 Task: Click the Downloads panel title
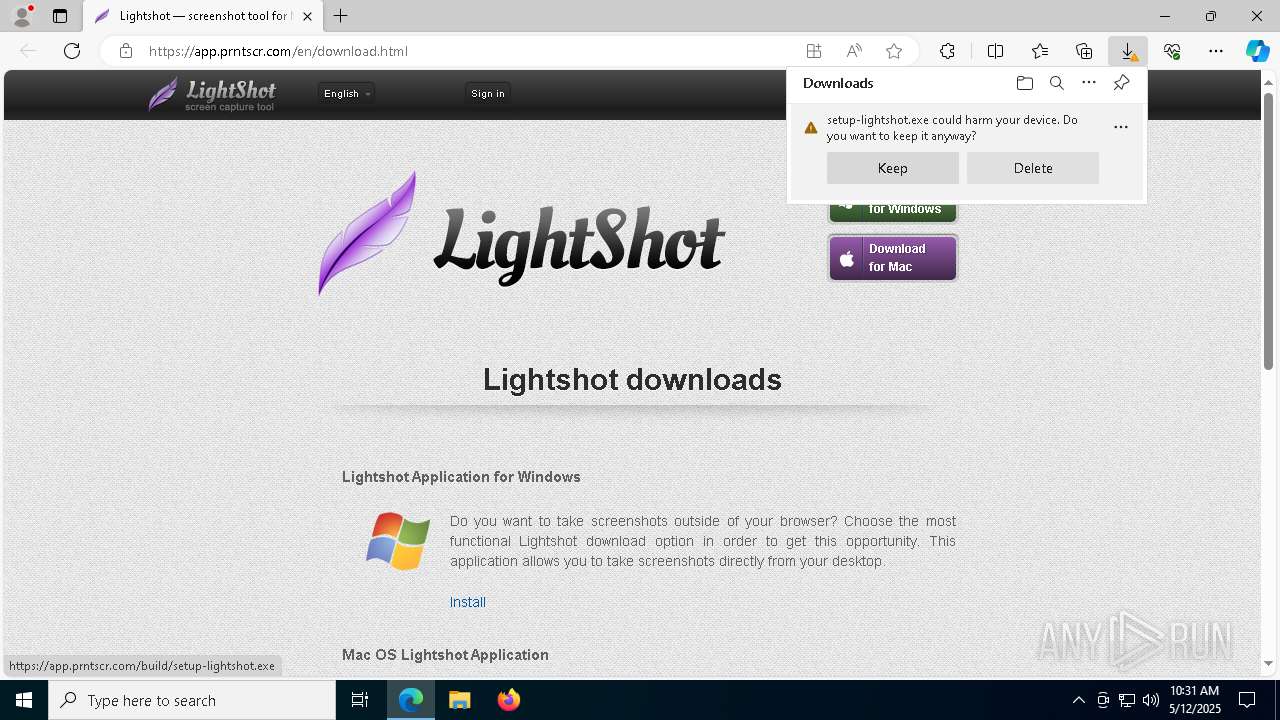coord(838,83)
